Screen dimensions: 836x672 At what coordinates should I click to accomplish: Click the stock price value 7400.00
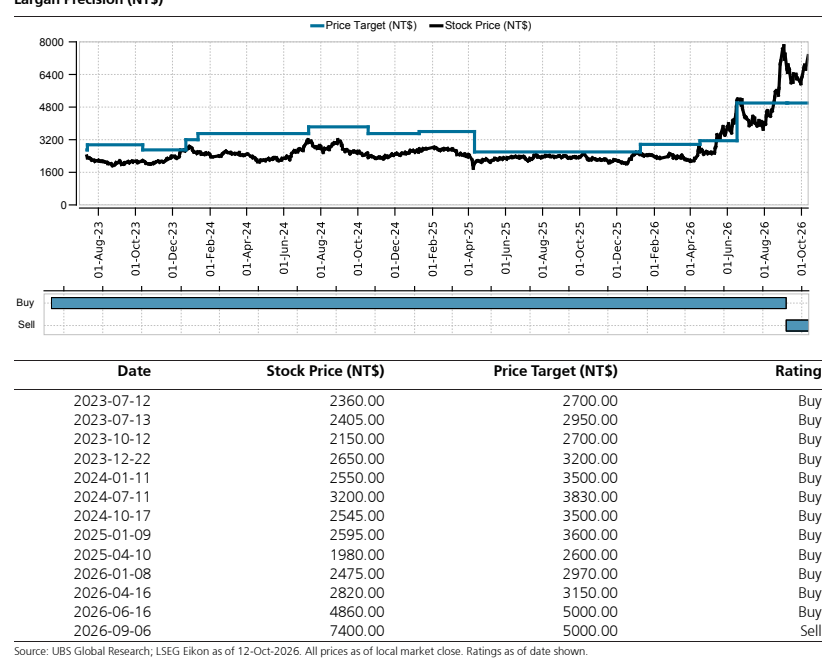tap(357, 631)
